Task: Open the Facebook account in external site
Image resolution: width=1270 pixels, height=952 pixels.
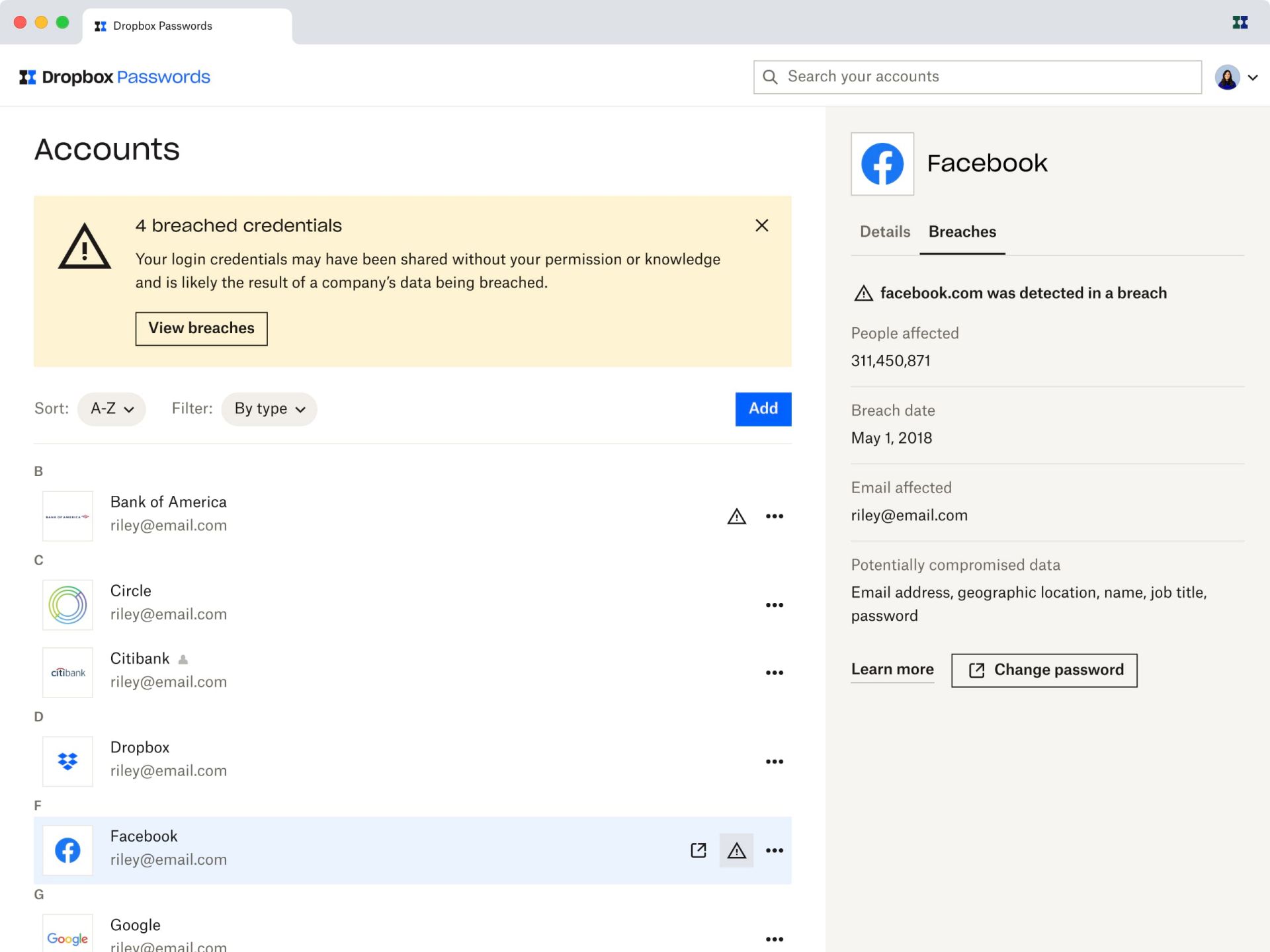Action: coord(698,850)
